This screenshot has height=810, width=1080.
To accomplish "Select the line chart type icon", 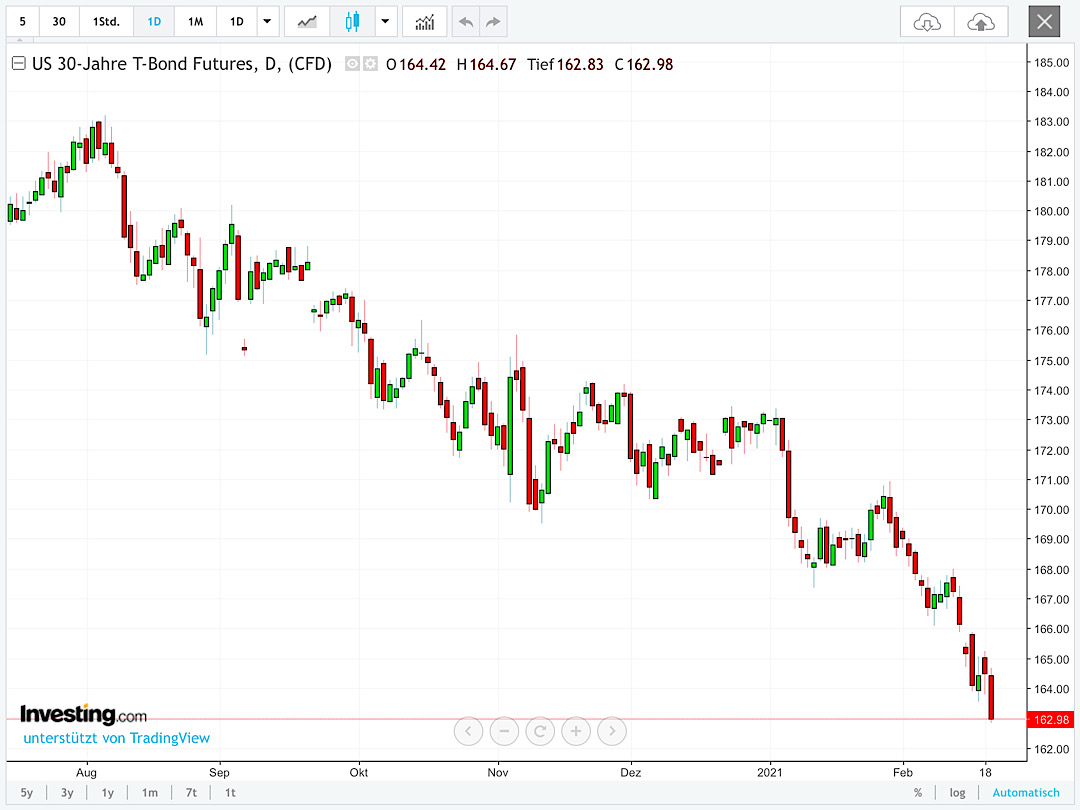I will click(307, 21).
